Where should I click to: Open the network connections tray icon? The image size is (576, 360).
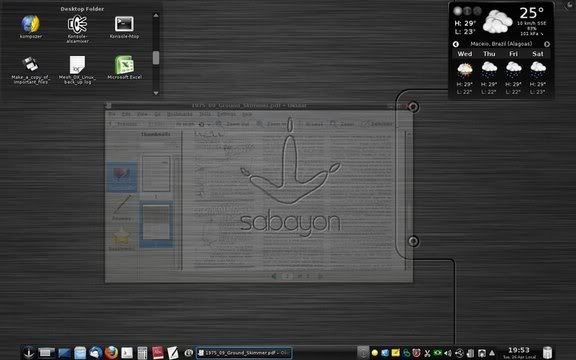click(x=460, y=353)
